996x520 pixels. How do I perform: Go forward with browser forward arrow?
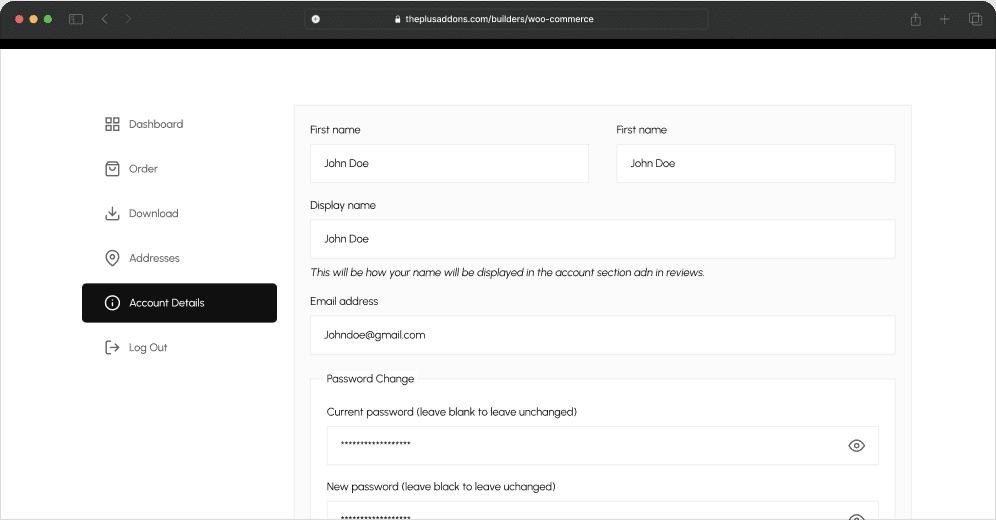[128, 19]
